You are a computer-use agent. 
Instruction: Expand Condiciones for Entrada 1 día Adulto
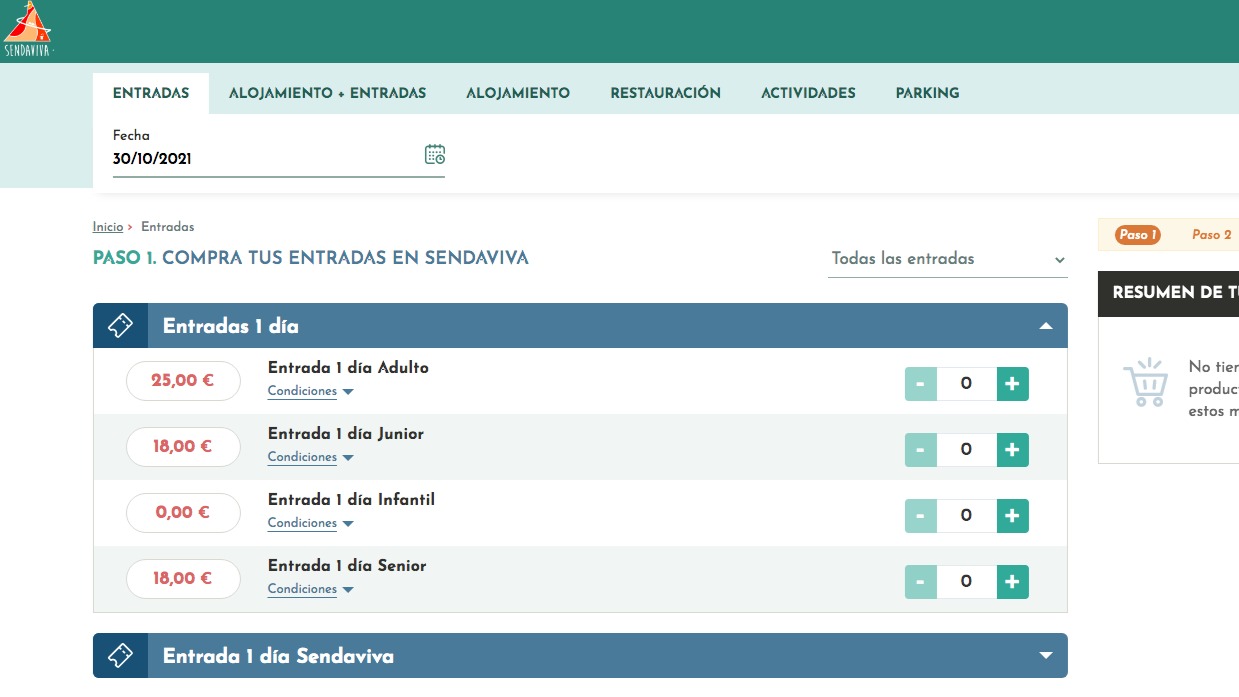(x=302, y=391)
